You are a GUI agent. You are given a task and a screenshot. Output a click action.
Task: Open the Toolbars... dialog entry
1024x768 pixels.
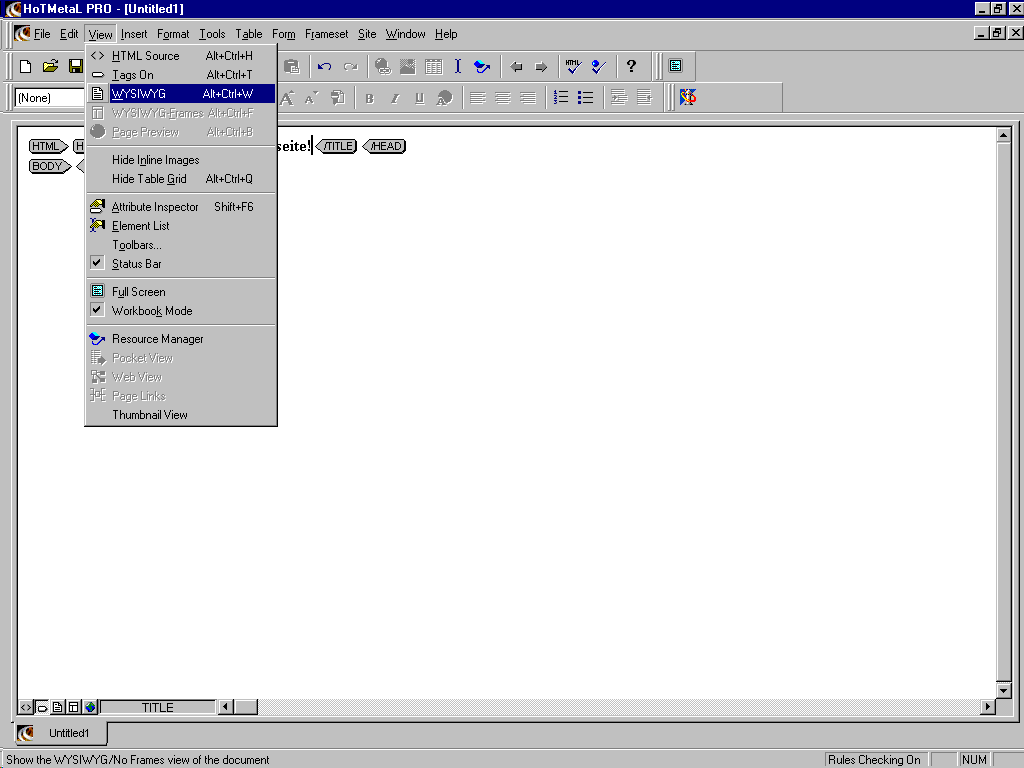point(181,245)
